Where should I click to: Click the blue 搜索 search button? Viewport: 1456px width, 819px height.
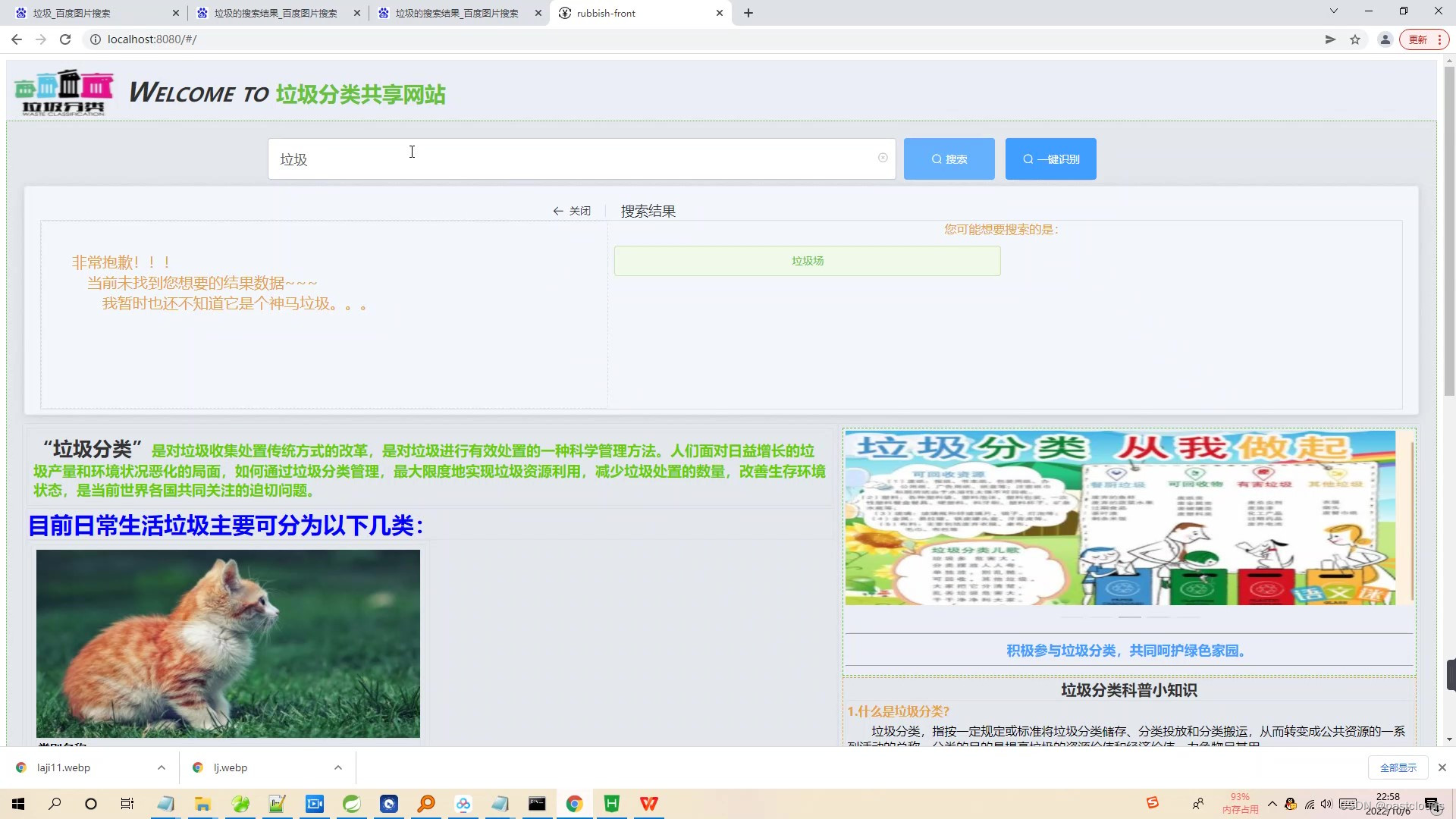949,159
